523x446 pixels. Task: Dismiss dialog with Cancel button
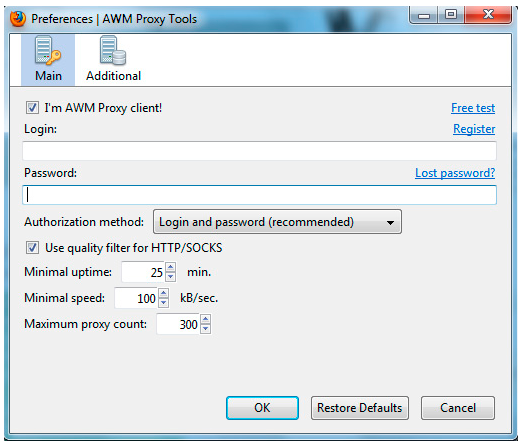[458, 408]
